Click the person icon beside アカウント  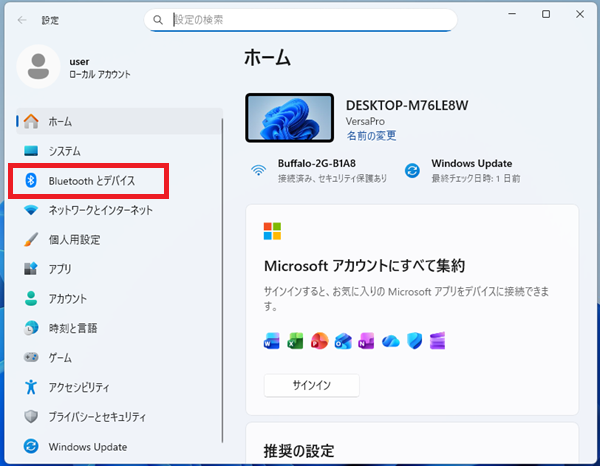coord(31,298)
